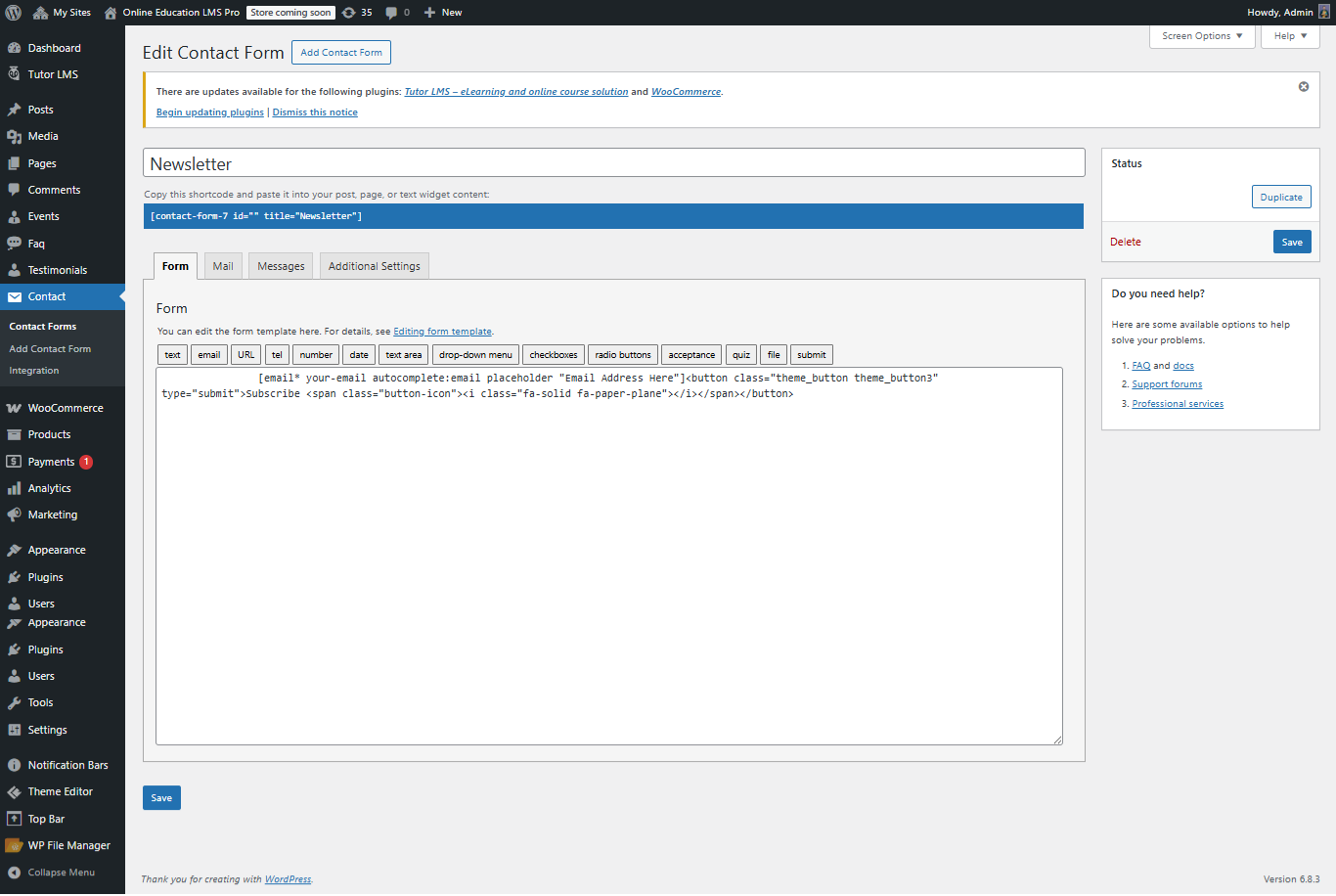Switch to the Mail tab
The height and width of the screenshot is (896, 1336).
[222, 265]
